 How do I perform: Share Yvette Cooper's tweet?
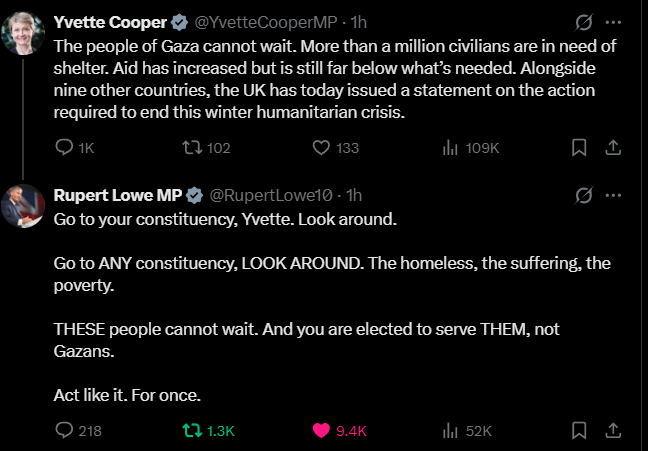click(613, 148)
